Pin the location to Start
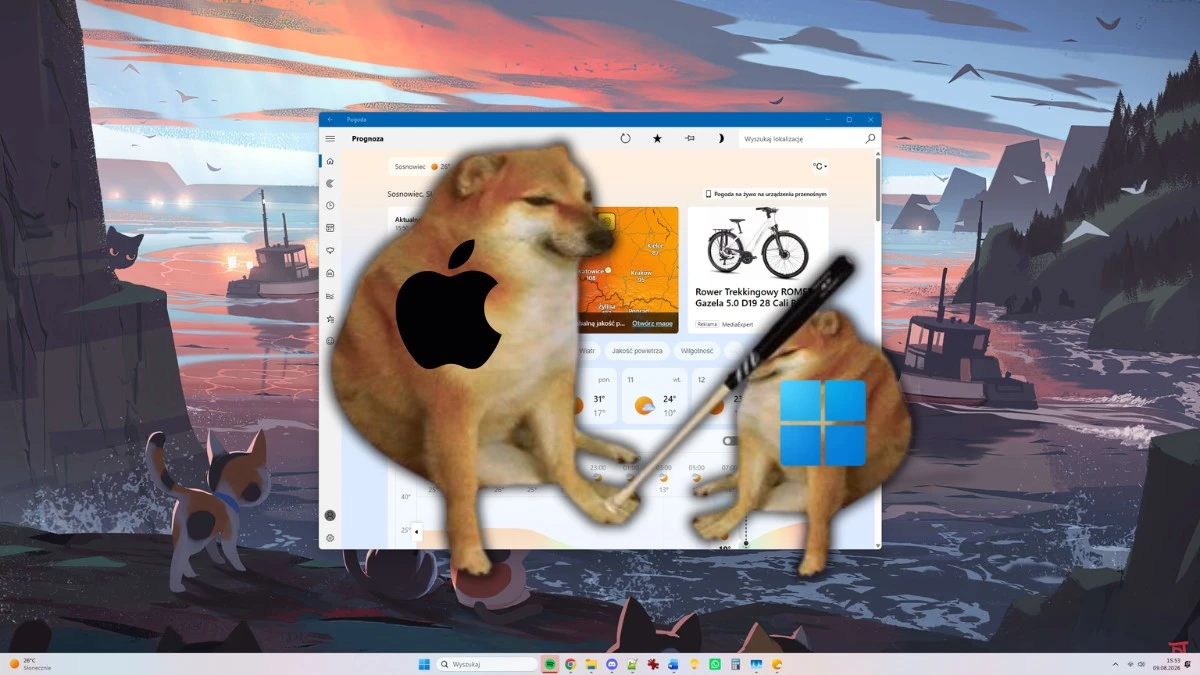Viewport: 1200px width, 675px height. [x=689, y=139]
